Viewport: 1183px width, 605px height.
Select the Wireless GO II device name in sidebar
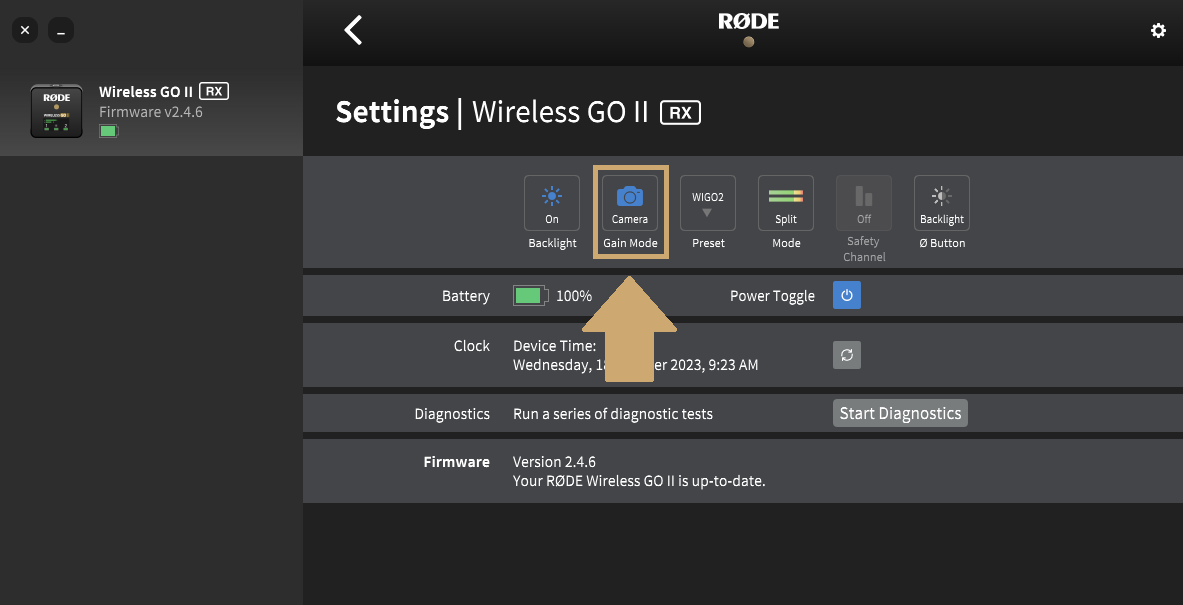coord(146,92)
